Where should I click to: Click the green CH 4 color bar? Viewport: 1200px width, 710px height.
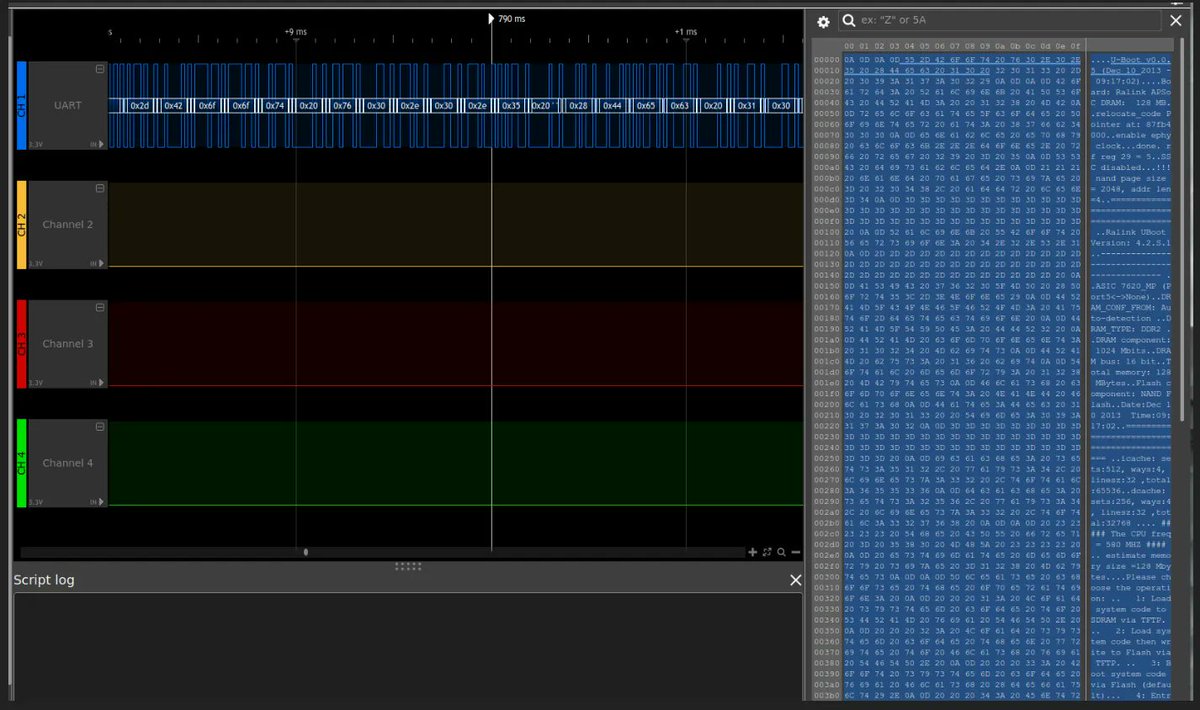pyautogui.click(x=21, y=463)
